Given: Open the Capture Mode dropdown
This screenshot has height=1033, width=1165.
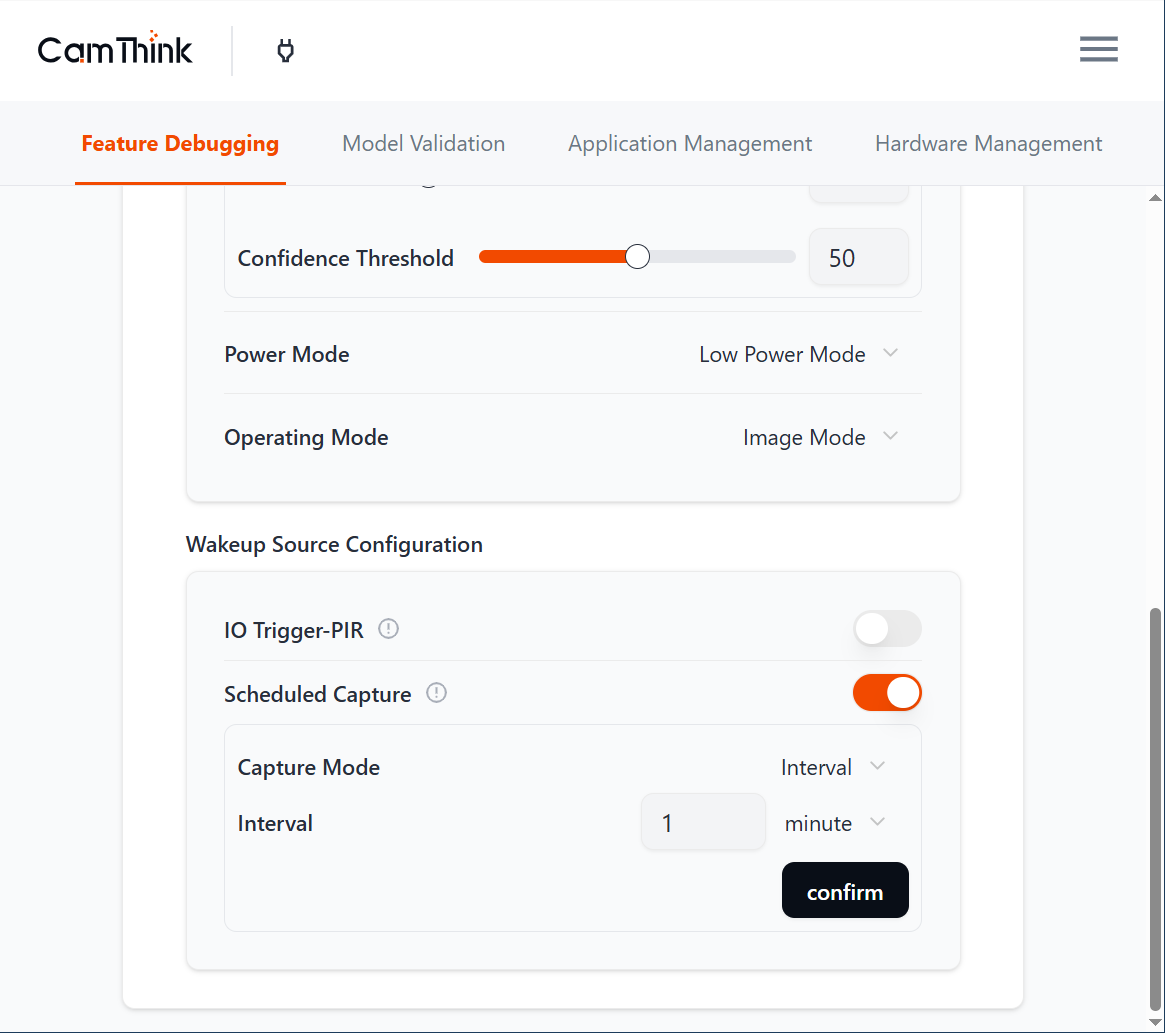Looking at the screenshot, I should (x=832, y=767).
